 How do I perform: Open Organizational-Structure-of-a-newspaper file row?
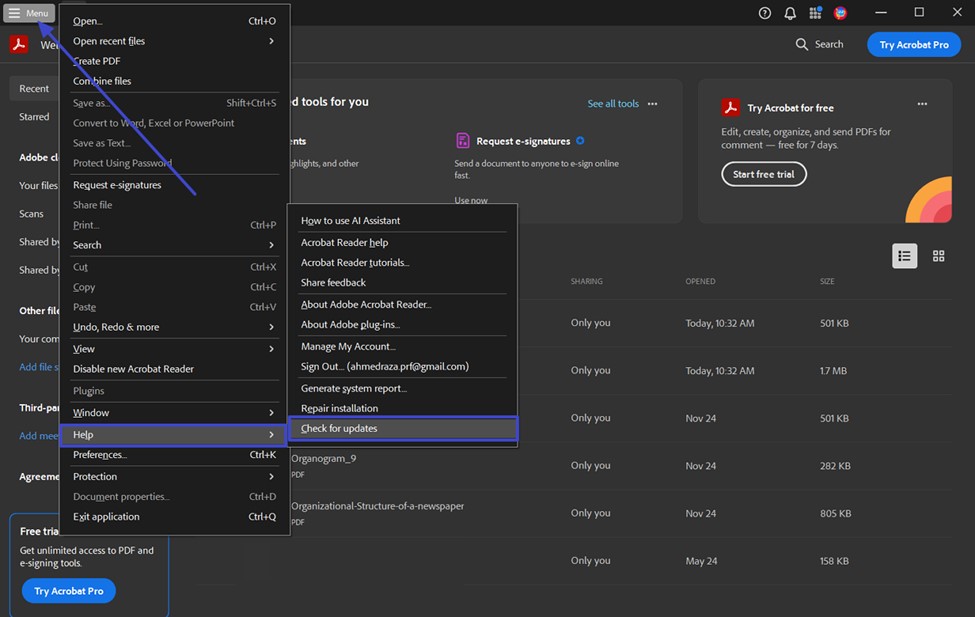(x=377, y=506)
